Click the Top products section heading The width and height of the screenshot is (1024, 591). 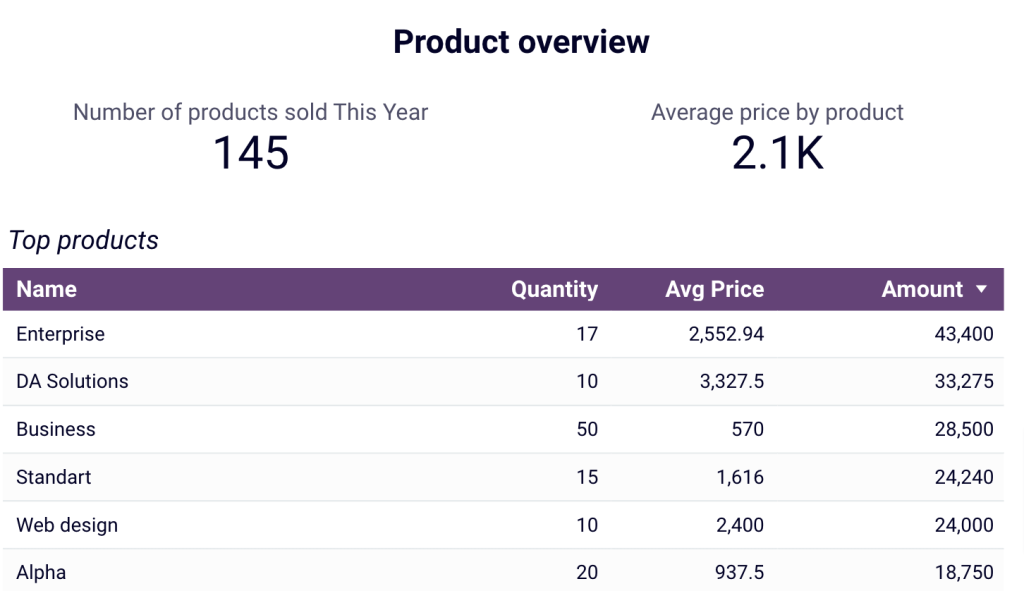[x=83, y=240]
